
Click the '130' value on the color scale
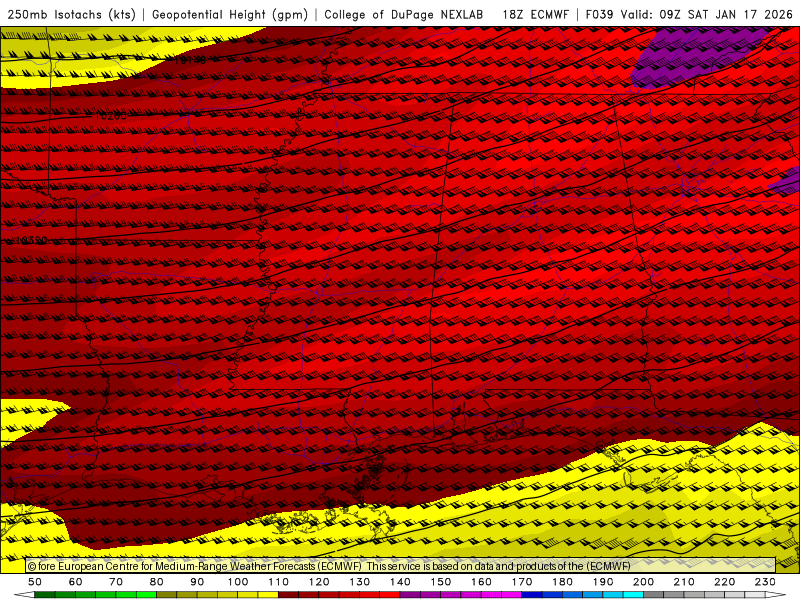[x=360, y=582]
